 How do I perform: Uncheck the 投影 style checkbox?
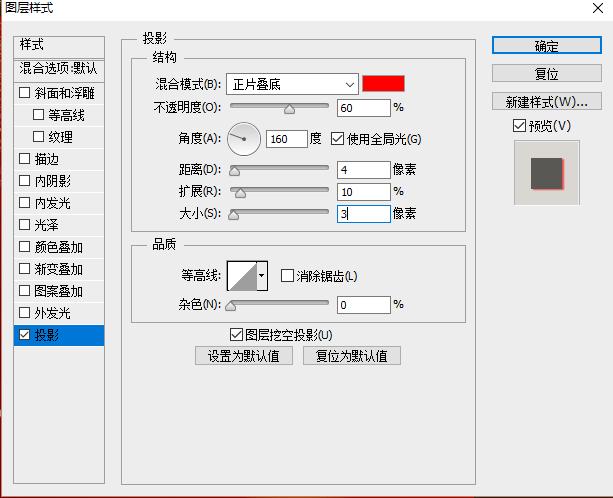25,335
